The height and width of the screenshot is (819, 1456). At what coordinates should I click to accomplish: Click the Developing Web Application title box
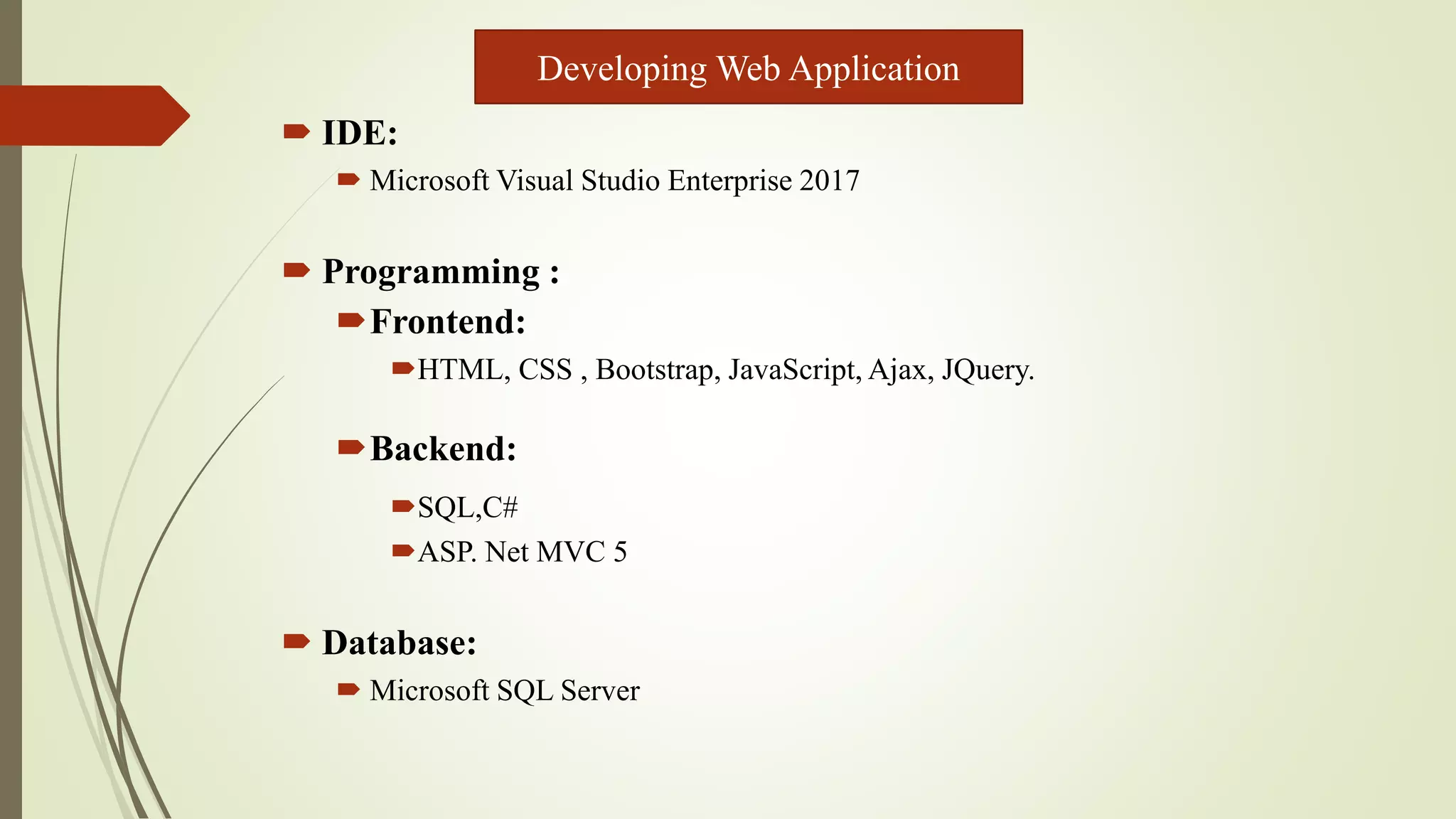tap(748, 68)
